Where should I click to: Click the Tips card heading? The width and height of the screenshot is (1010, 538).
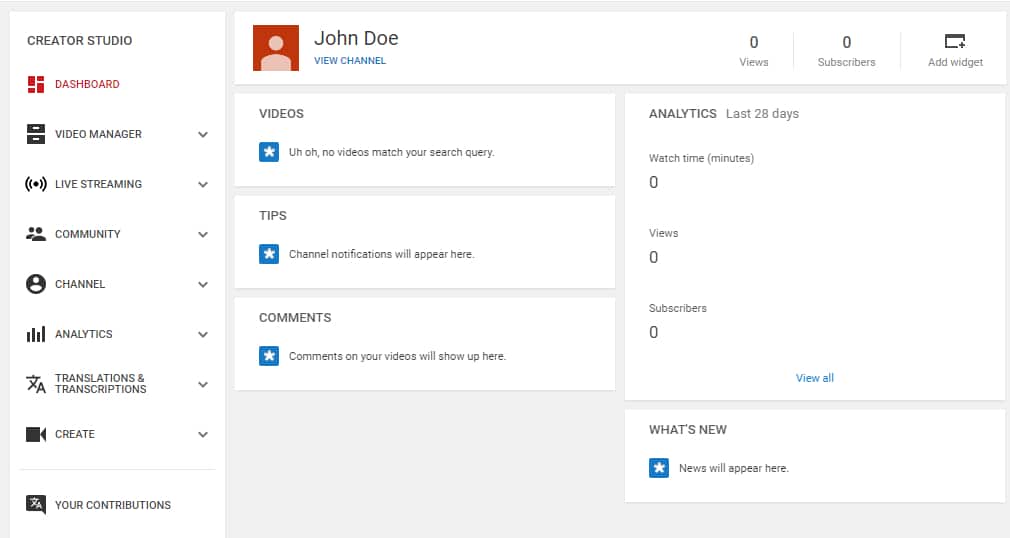[272, 216]
